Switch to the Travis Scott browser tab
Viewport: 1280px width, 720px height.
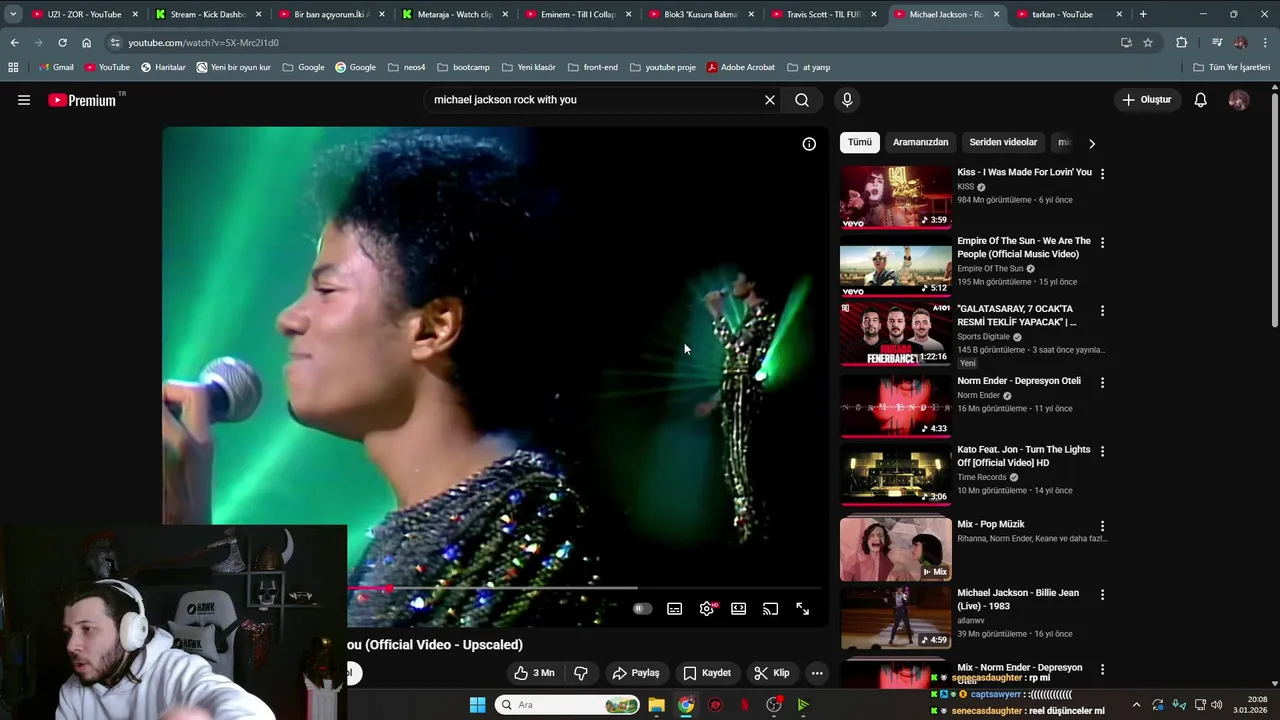pos(822,14)
